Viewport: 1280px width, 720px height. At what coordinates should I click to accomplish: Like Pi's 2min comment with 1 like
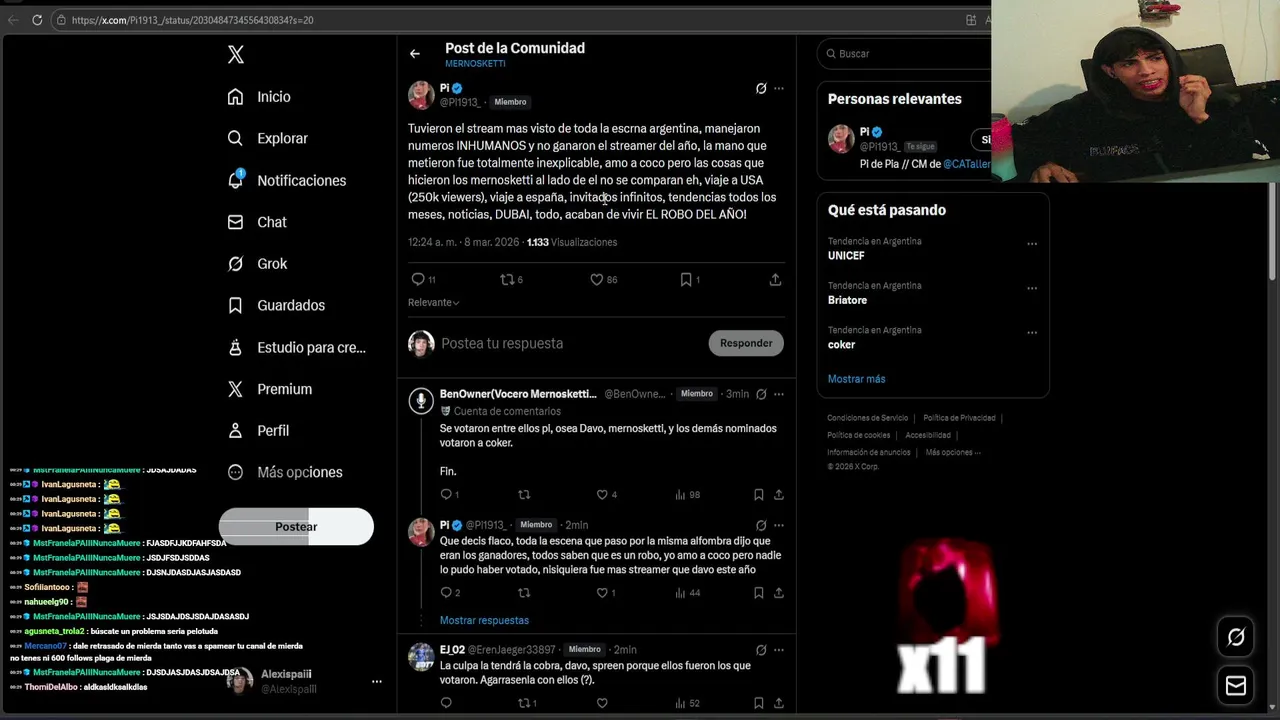(602, 593)
